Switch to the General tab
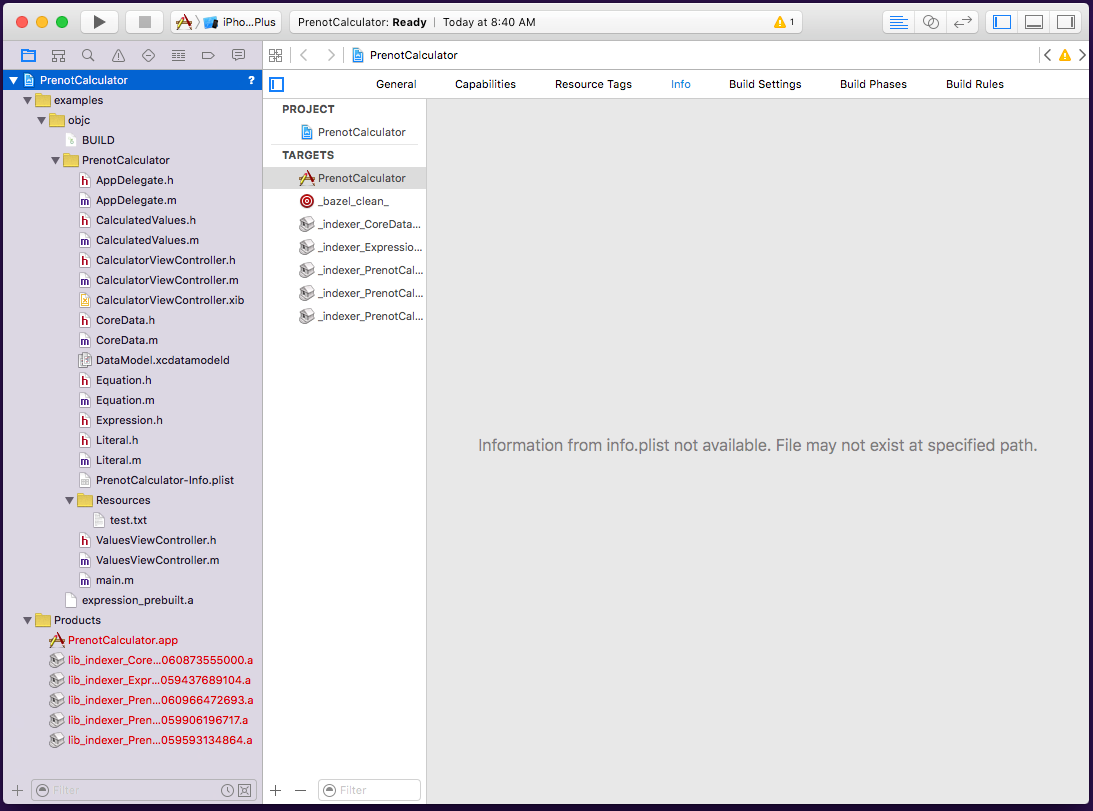Screen dimensions: 1093x811 (396, 84)
